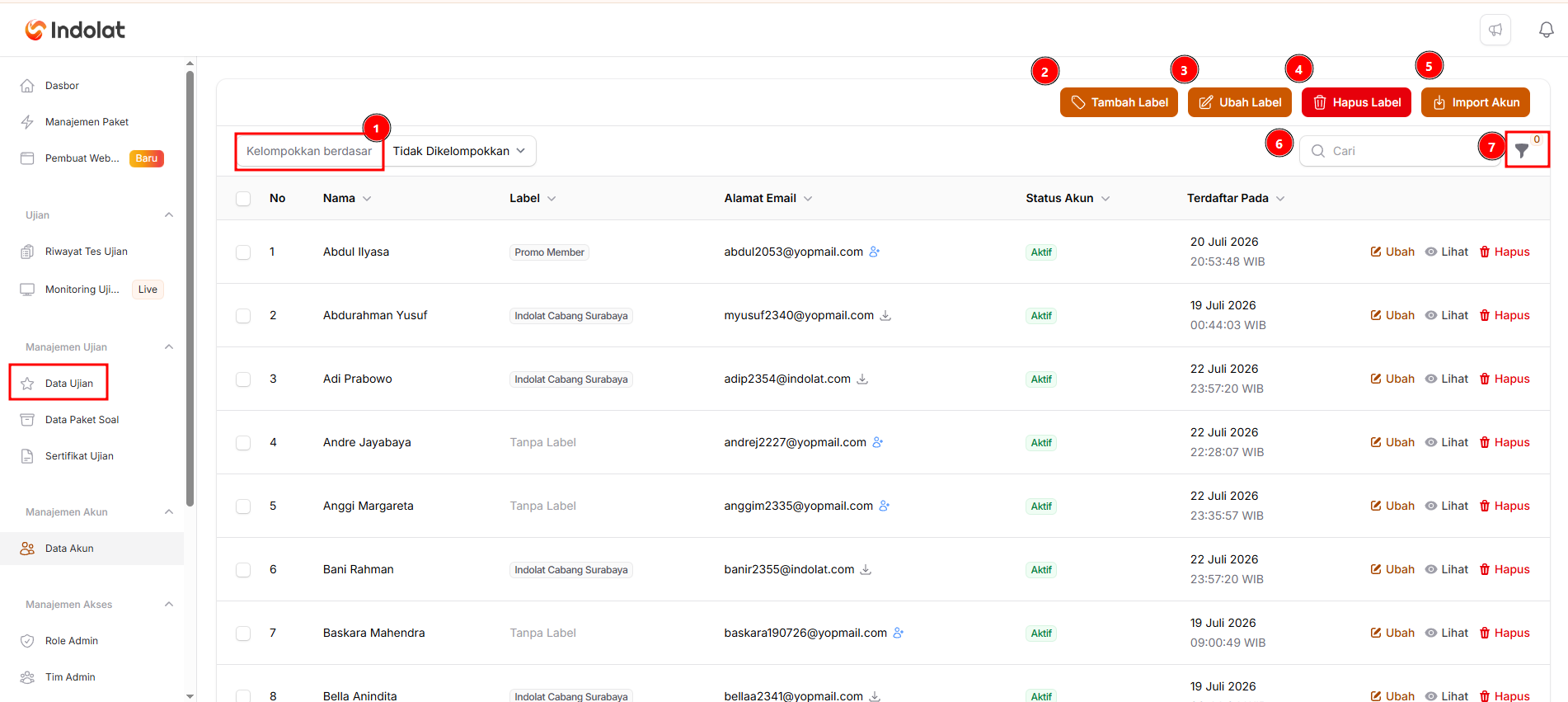Click user icon next to andrej2227@yopmail.com
1568x702 pixels.
878,442
